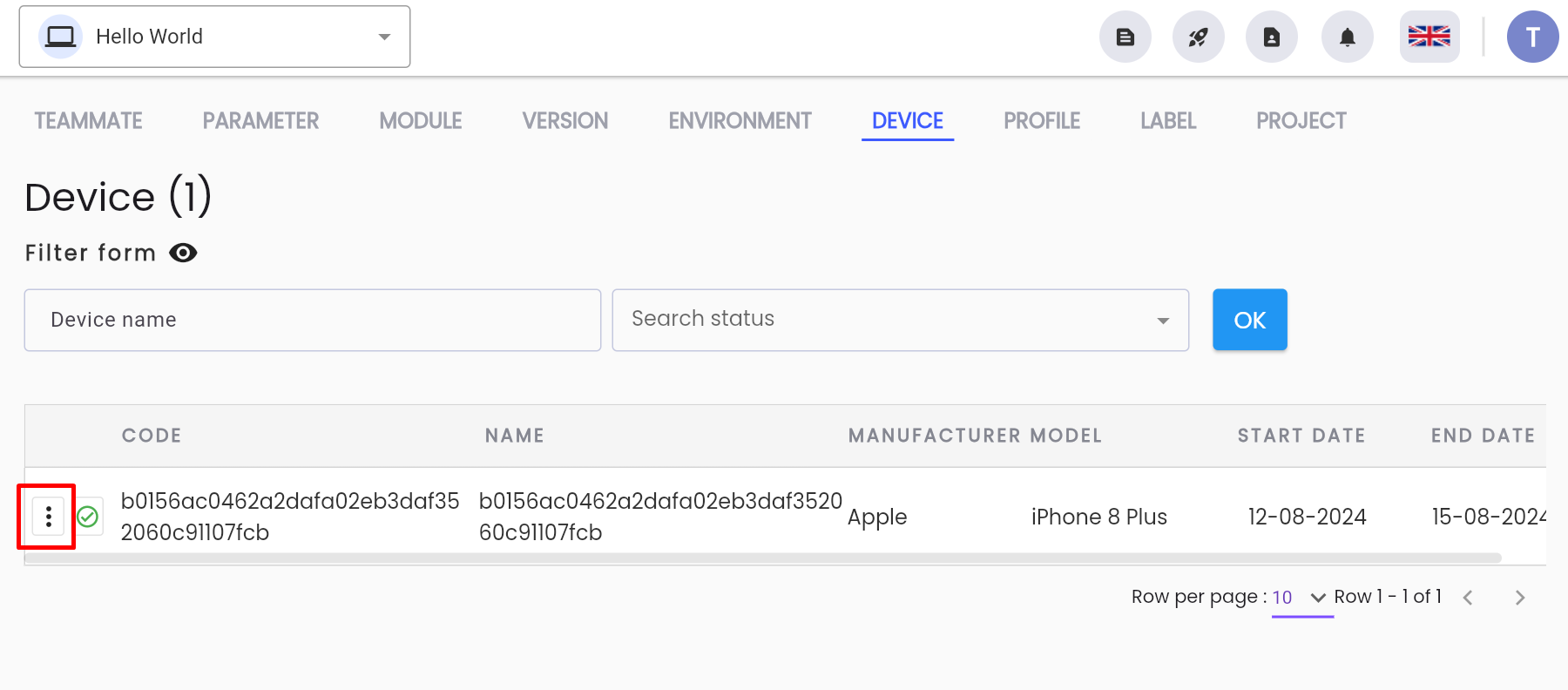The image size is (1568, 690).
Task: Go to previous page arrow
Action: [x=1468, y=598]
